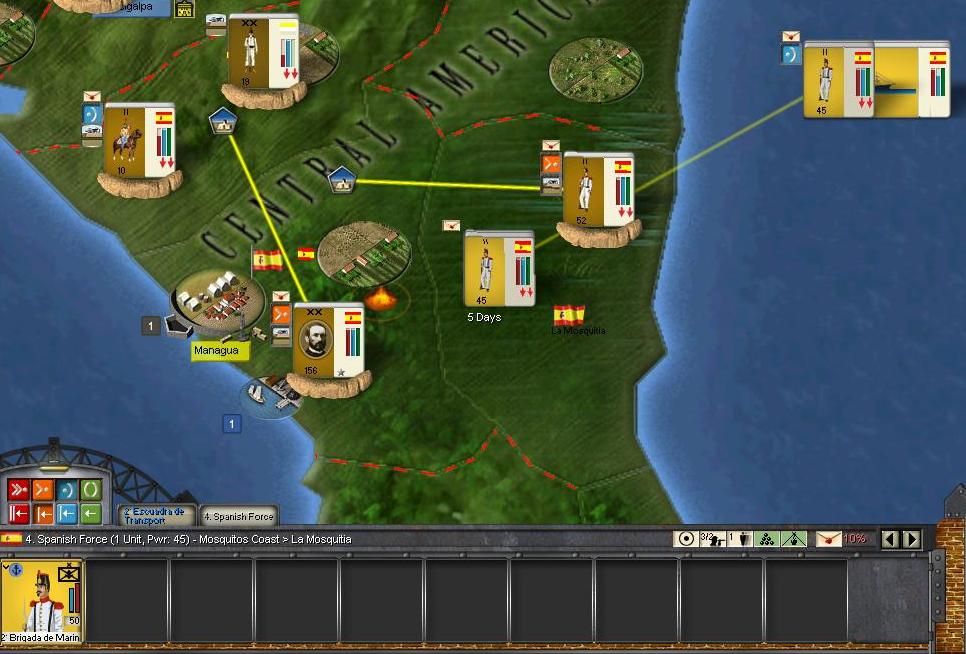Image resolution: width=966 pixels, height=654 pixels.
Task: Click the Managua city settlement on the map
Action: (x=217, y=300)
